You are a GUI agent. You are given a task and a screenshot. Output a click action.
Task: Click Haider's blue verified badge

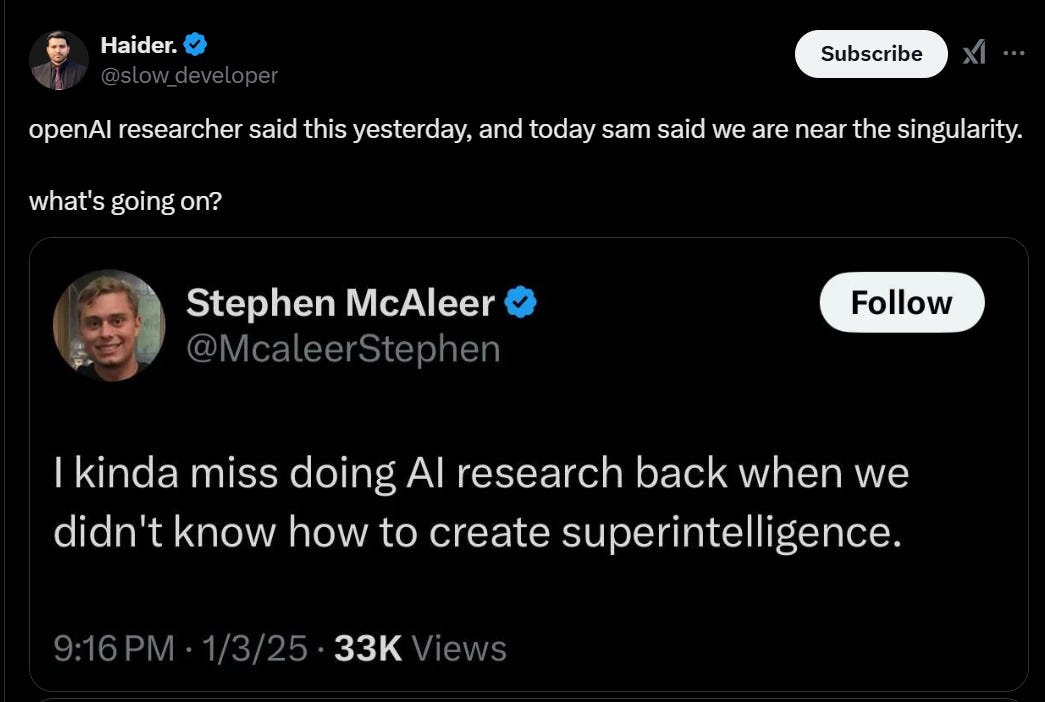[197, 44]
